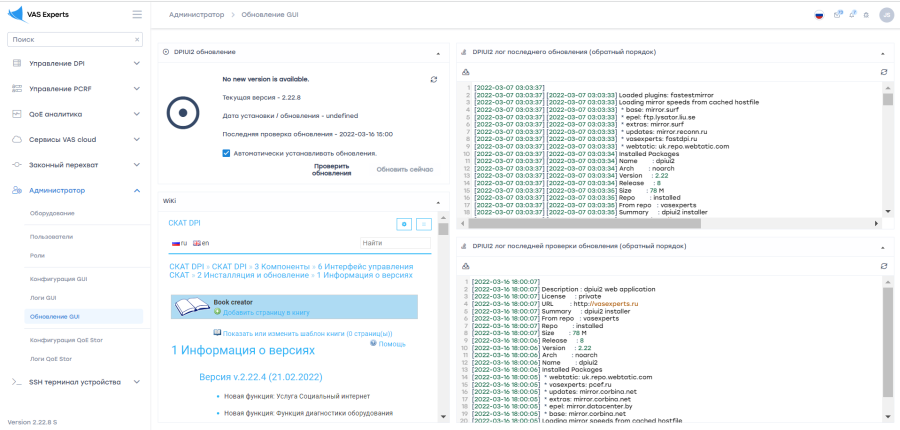Image resolution: width=900 pixels, height=430 pixels.
Task: Click the Book creator open book icon
Action: (192, 307)
